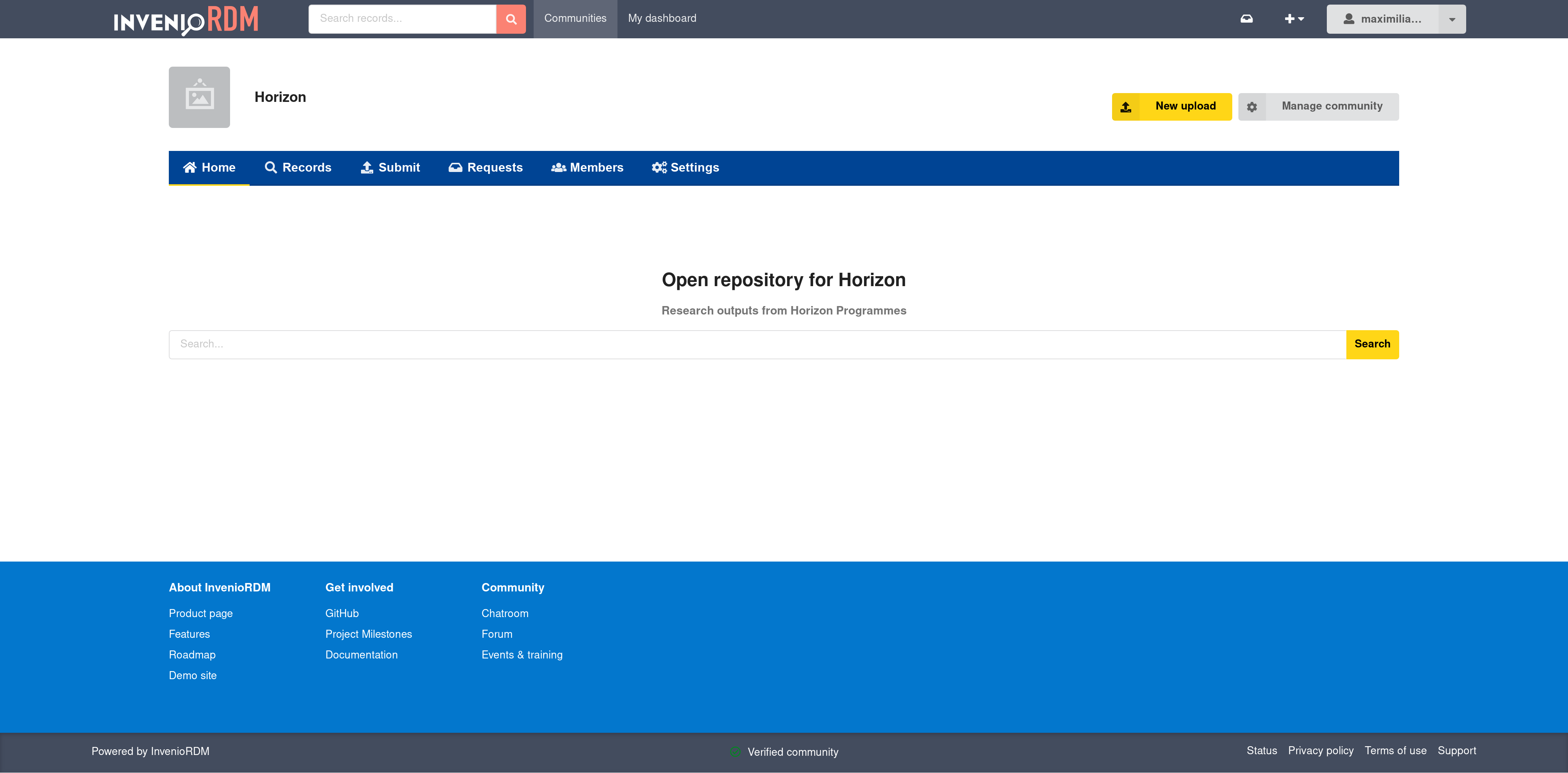Screen dimensions: 1568x773
Task: Click the Community footer heading
Action: pyautogui.click(x=513, y=588)
